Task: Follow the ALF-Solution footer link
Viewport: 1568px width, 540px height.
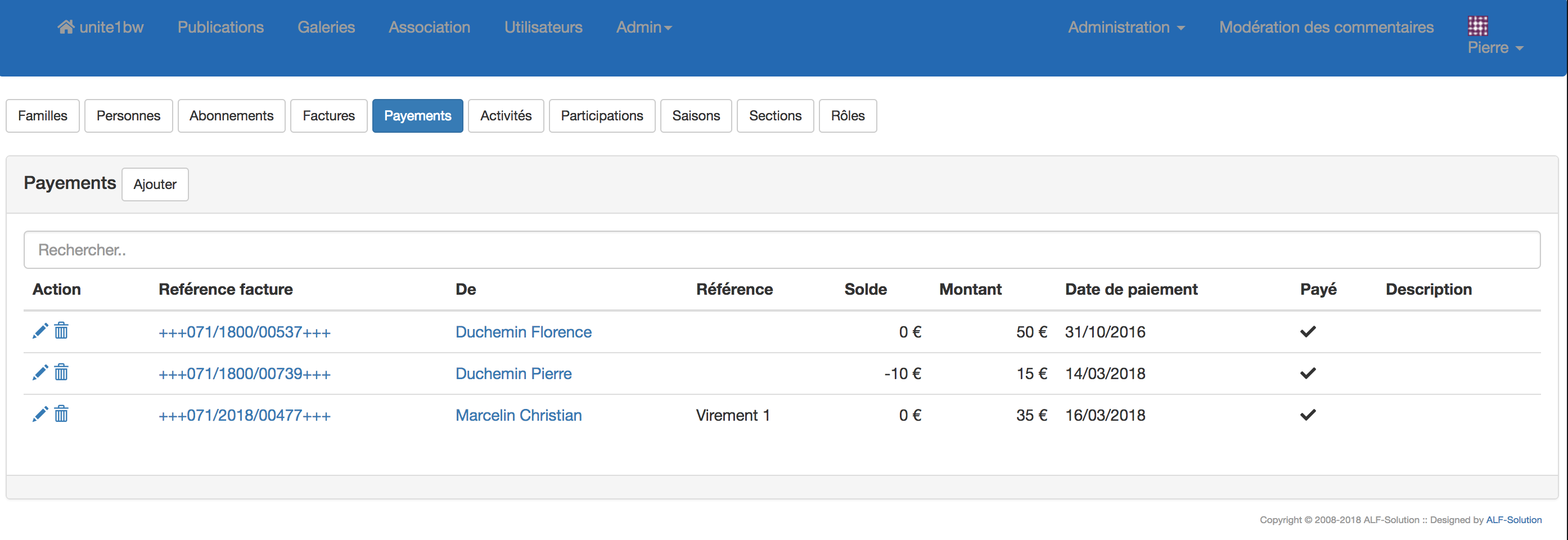Action: coord(1513,520)
